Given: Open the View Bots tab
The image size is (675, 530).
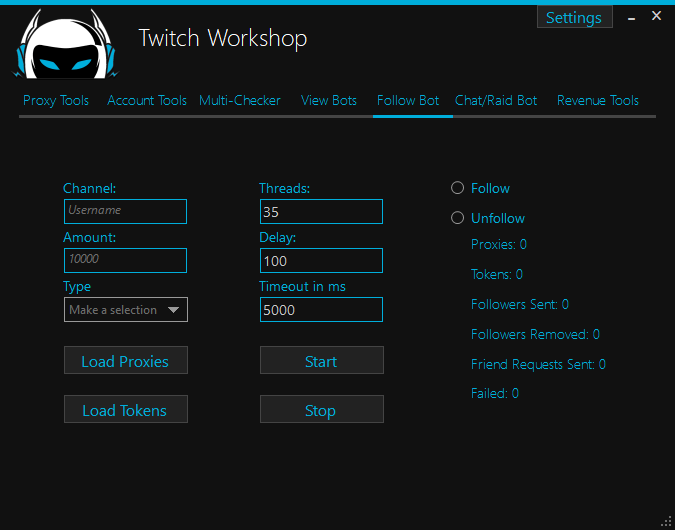Looking at the screenshot, I should 329,100.
